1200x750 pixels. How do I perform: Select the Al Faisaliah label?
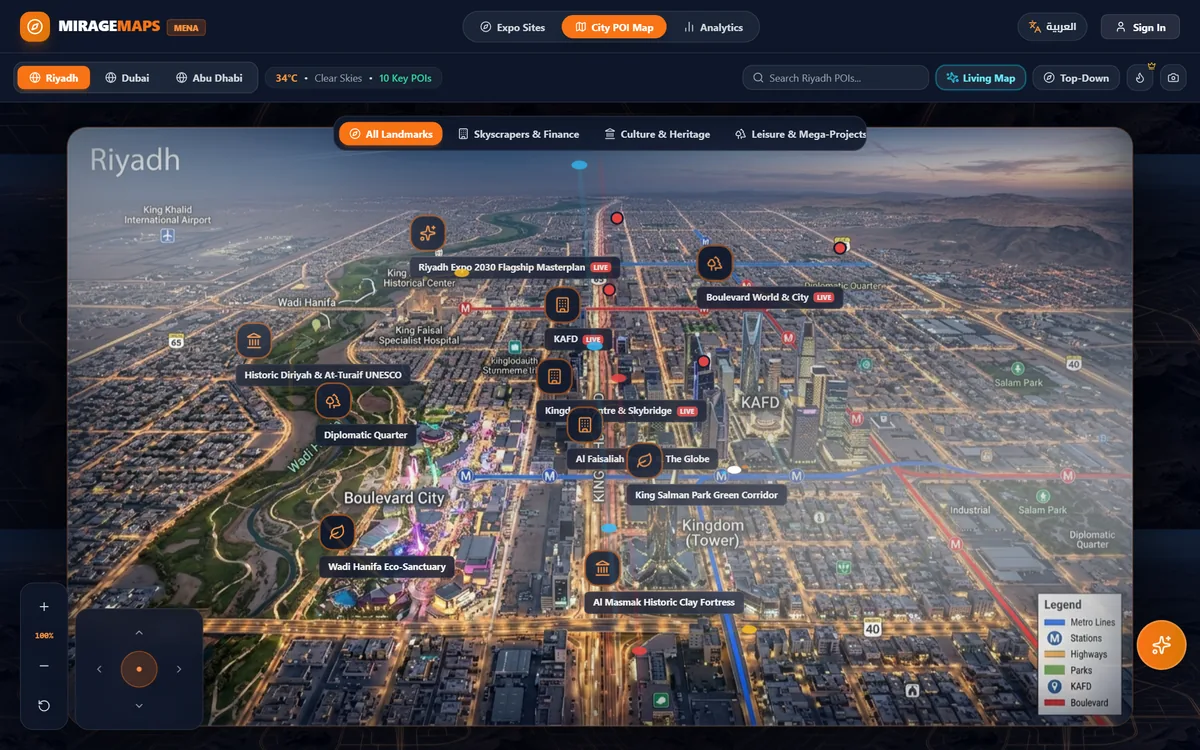[x=600, y=459]
